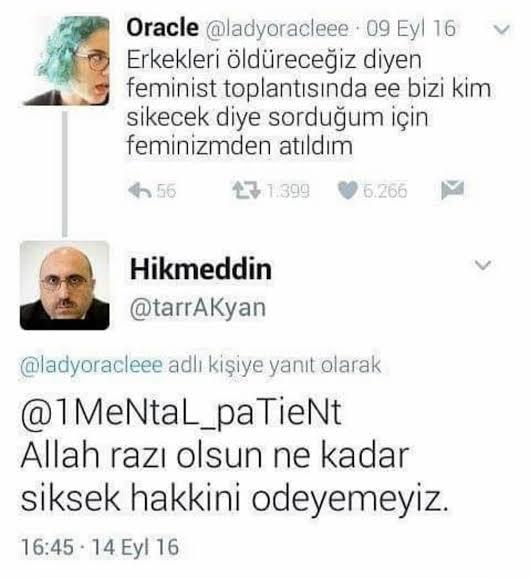531x578 pixels.
Task: Click the 16:45 · 14 Eyl 16 timestamp
Action: click(100, 547)
